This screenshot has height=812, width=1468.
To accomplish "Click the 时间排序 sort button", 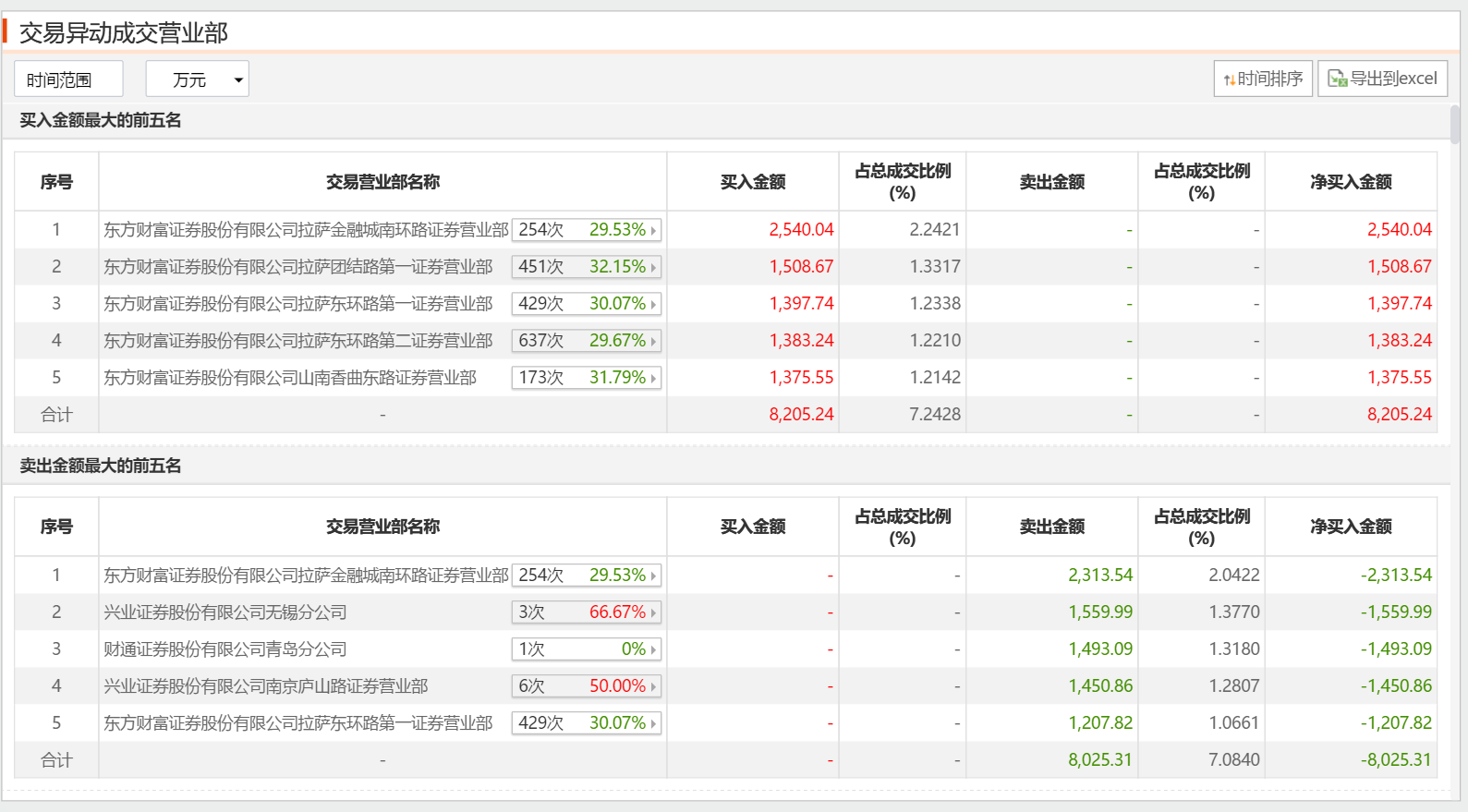I will click(1263, 79).
